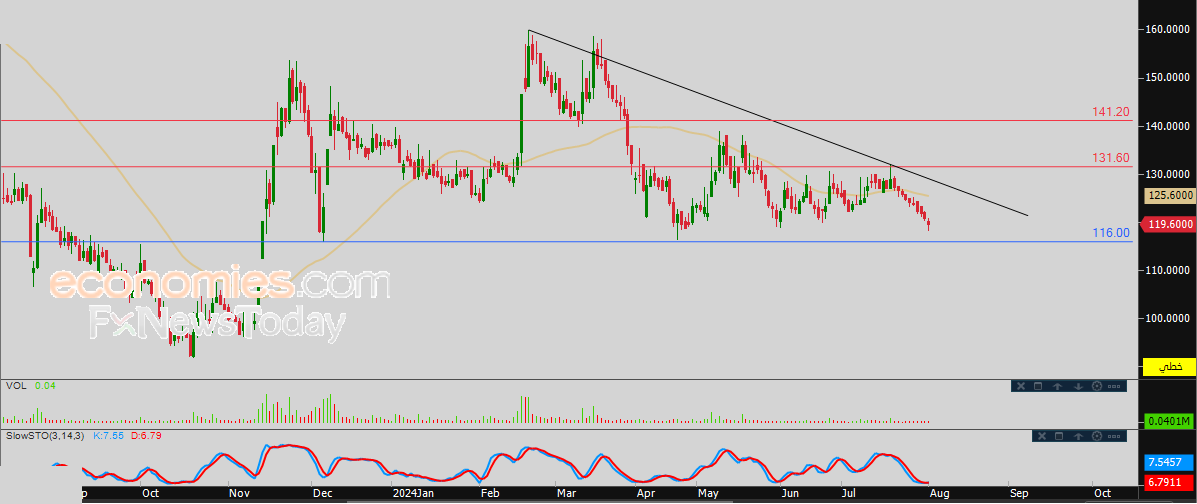Close the SlowSTO indicator panel
The width and height of the screenshot is (1197, 504).
coord(1042,436)
